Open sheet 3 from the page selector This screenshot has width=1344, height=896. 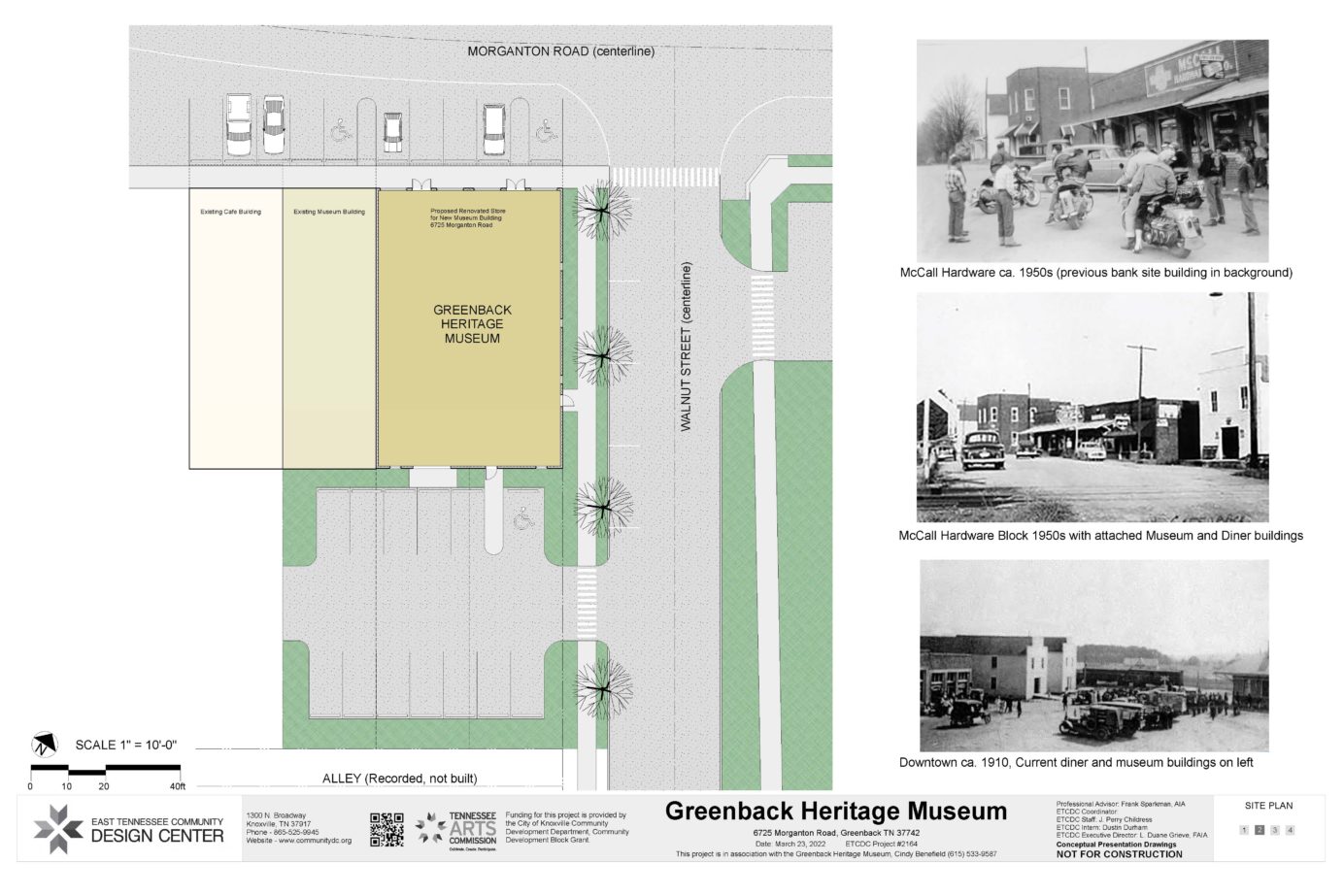coord(1274,829)
